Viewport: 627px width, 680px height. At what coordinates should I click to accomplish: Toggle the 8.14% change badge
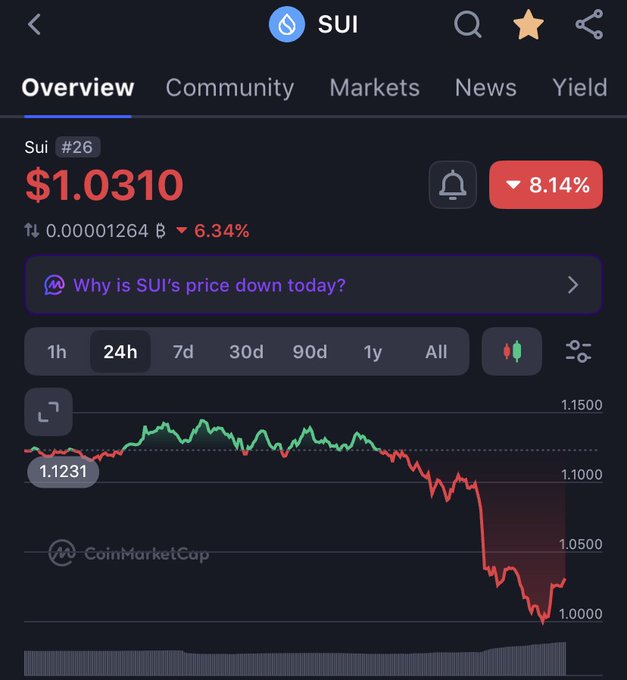546,185
